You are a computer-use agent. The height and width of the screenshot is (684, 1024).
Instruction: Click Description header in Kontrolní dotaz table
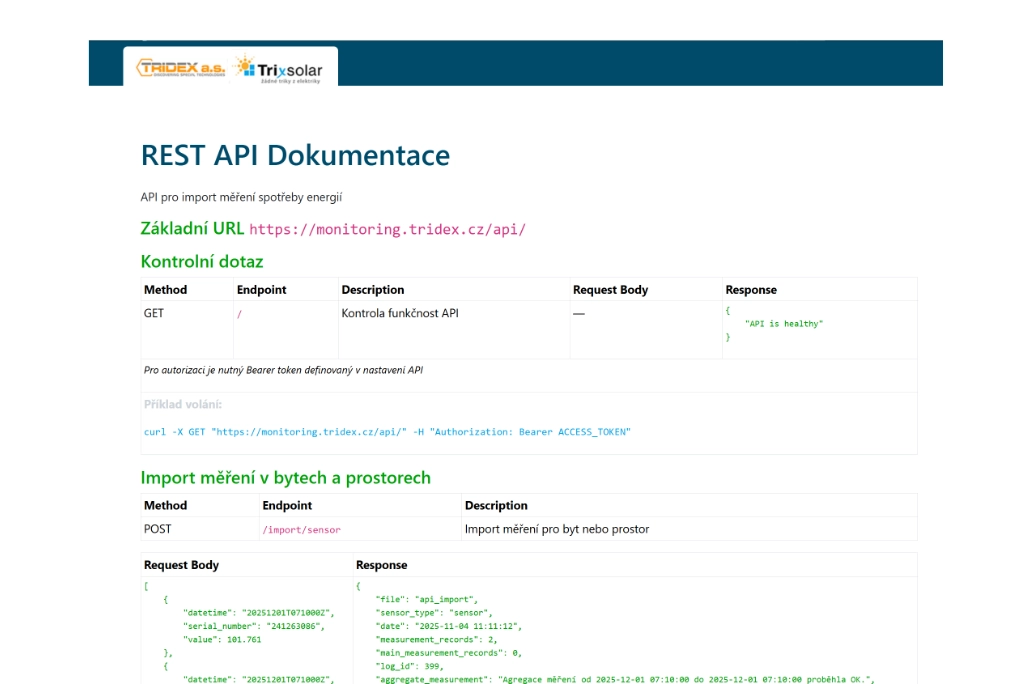point(372,289)
